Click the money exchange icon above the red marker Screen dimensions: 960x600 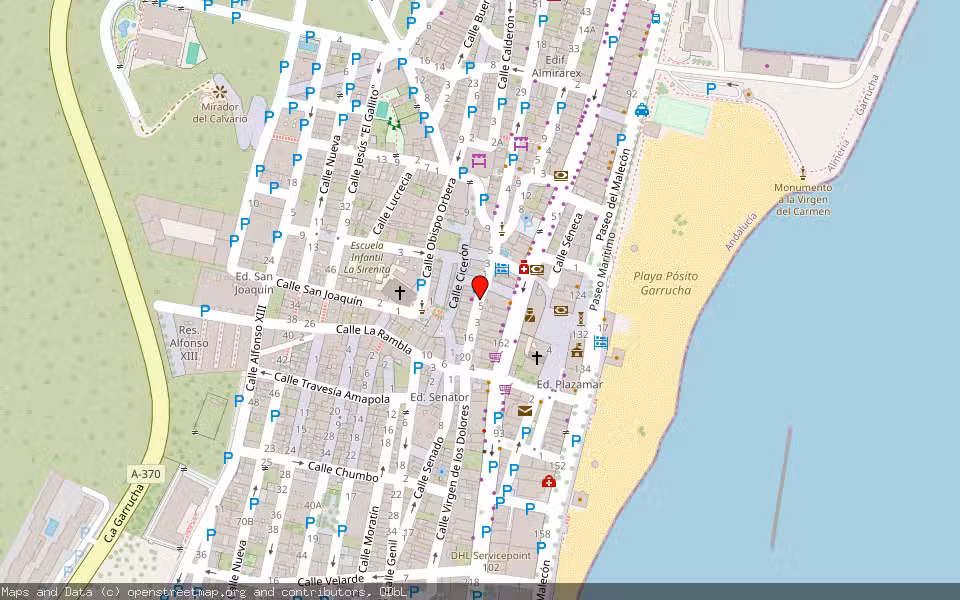[x=537, y=270]
